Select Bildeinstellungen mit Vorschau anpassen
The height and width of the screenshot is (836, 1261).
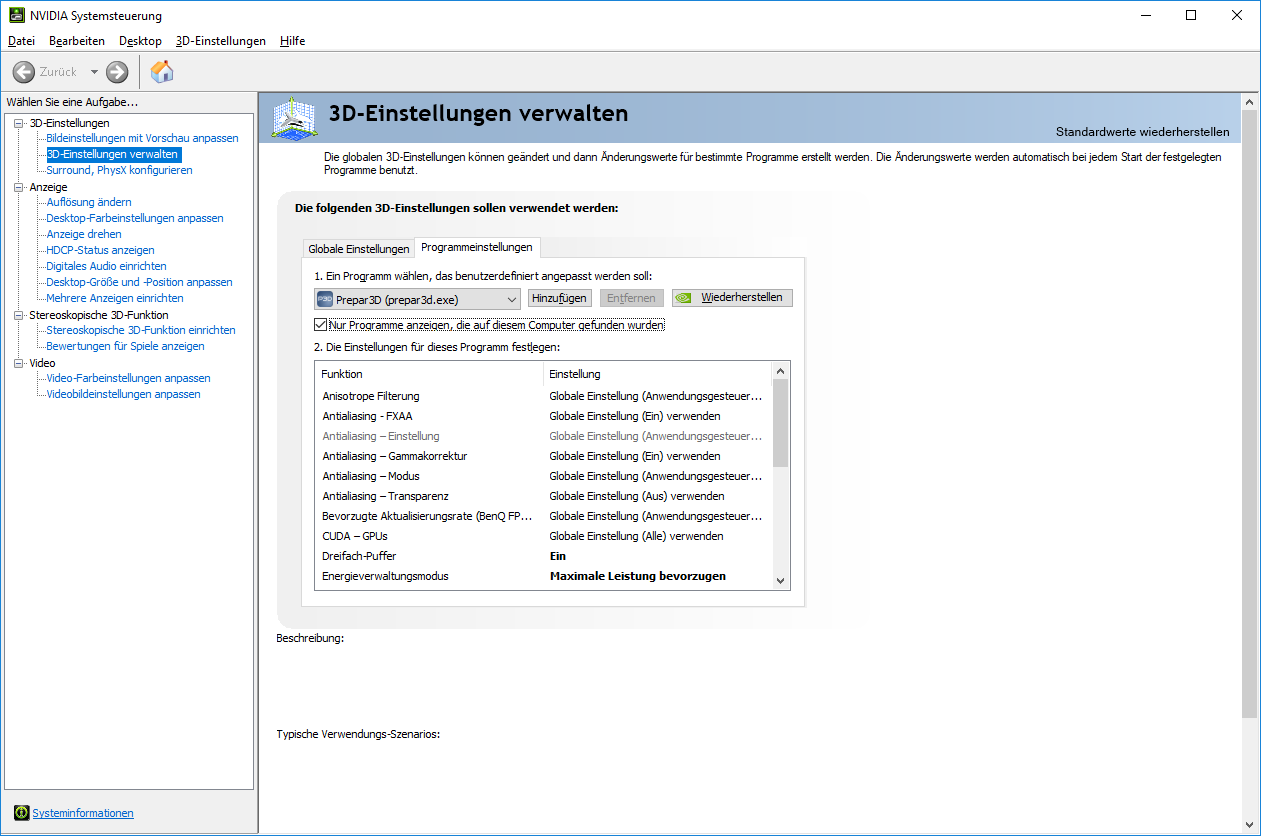pyautogui.click(x=142, y=138)
